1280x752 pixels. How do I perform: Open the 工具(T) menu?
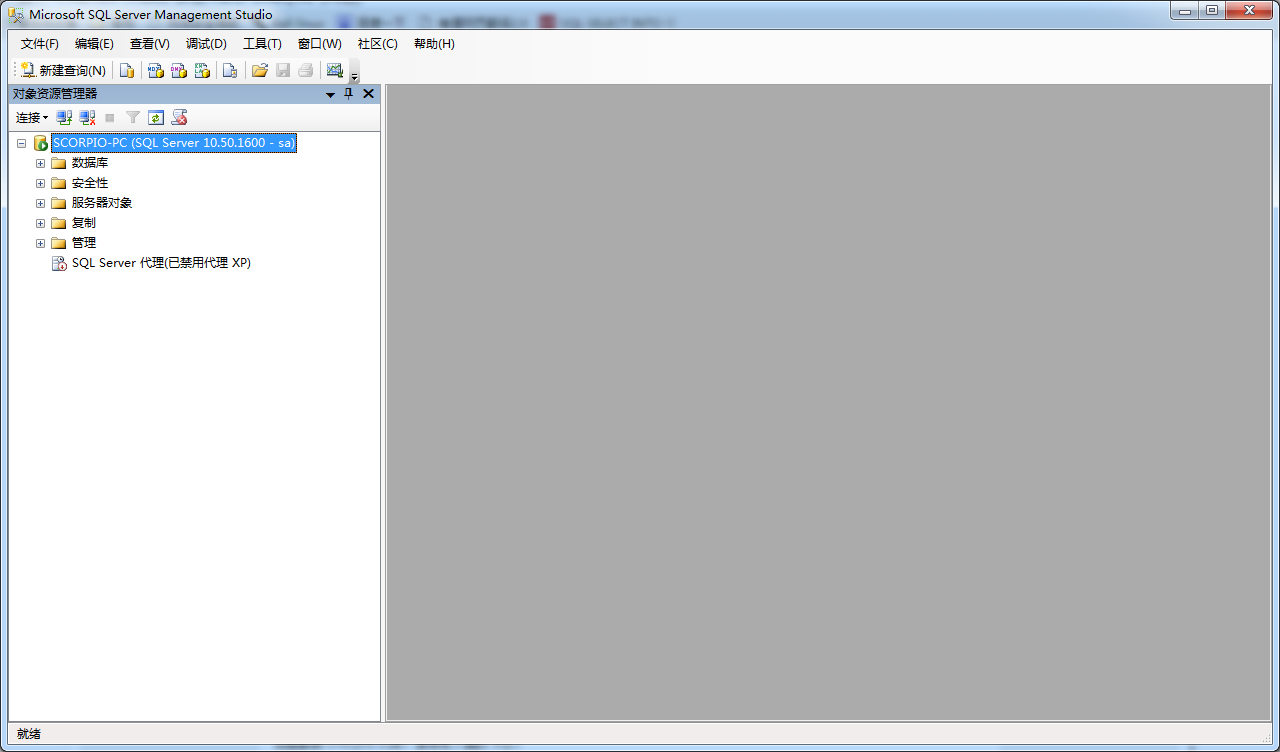(262, 44)
